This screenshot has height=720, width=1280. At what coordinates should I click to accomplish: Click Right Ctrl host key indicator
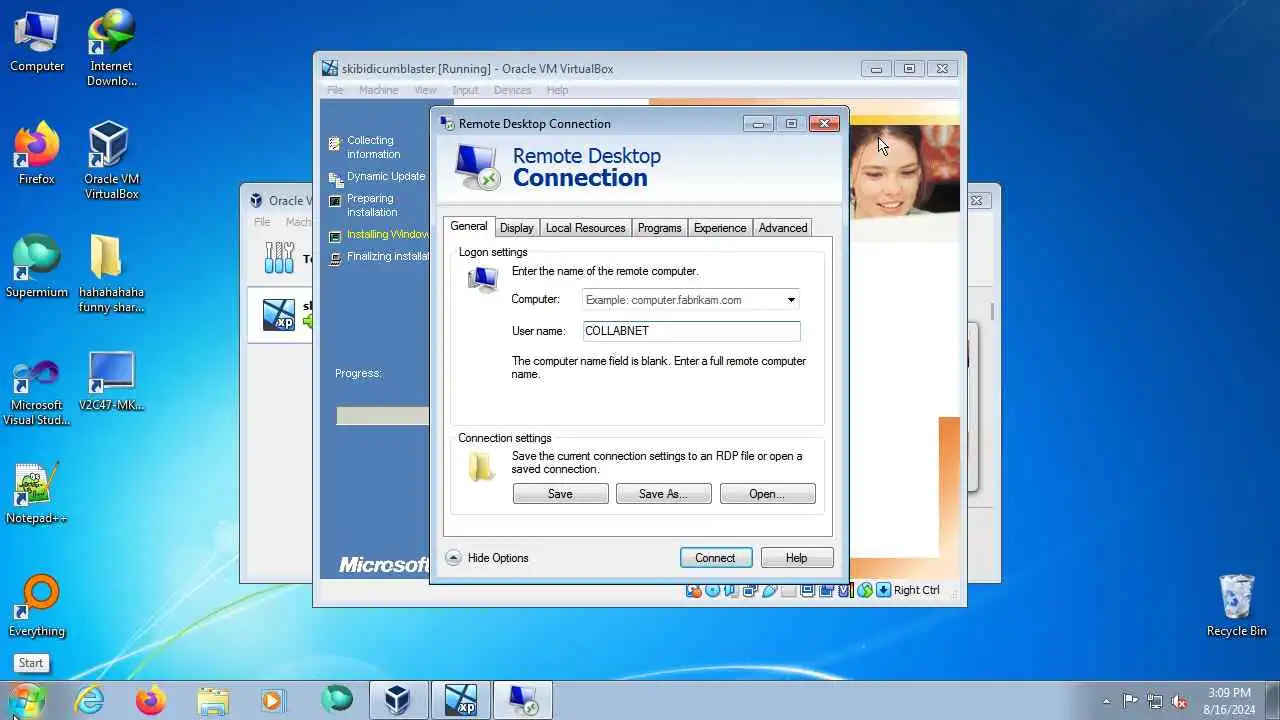[x=916, y=590]
